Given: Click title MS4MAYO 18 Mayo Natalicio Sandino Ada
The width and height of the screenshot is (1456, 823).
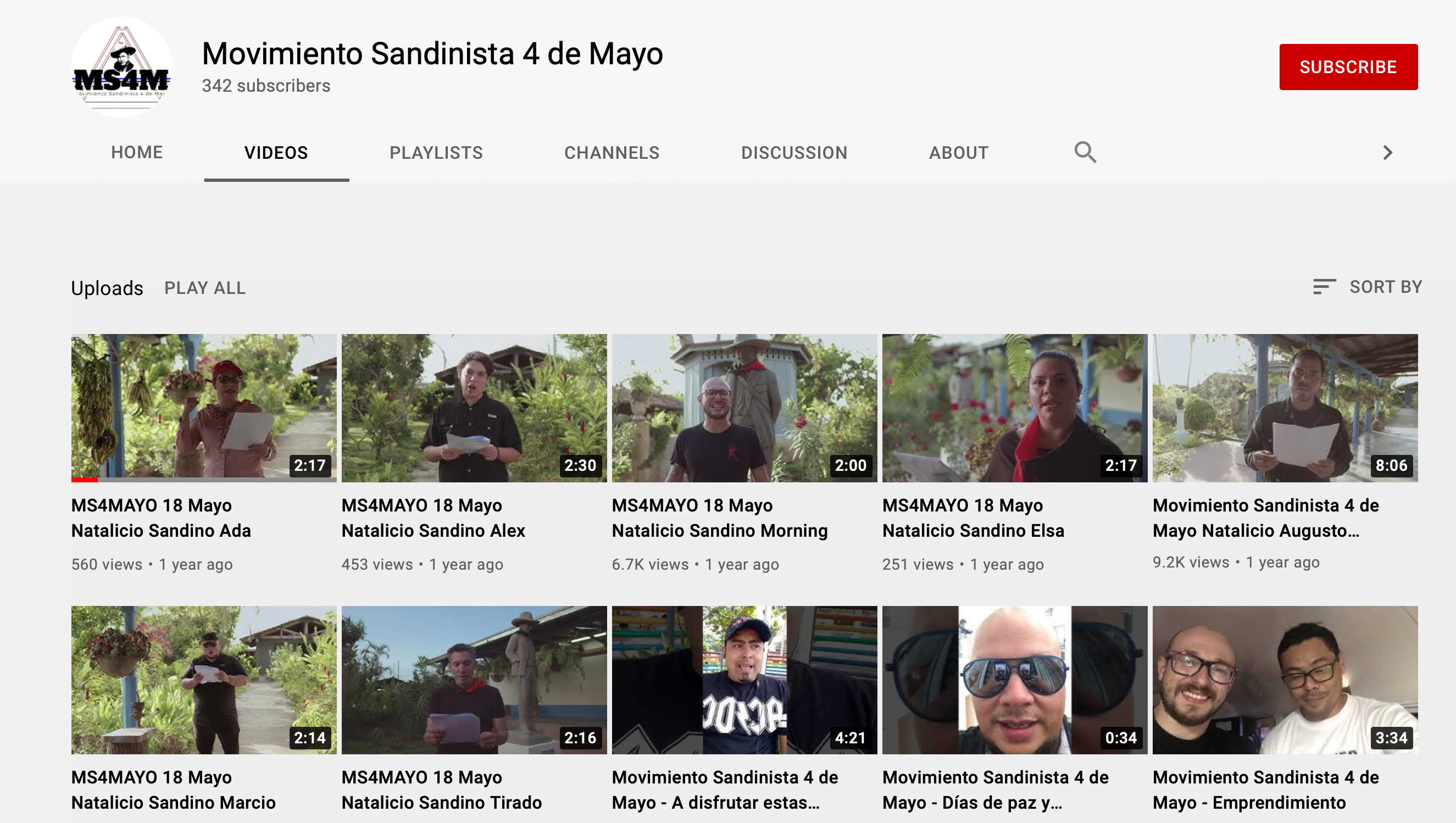Looking at the screenshot, I should 161,518.
